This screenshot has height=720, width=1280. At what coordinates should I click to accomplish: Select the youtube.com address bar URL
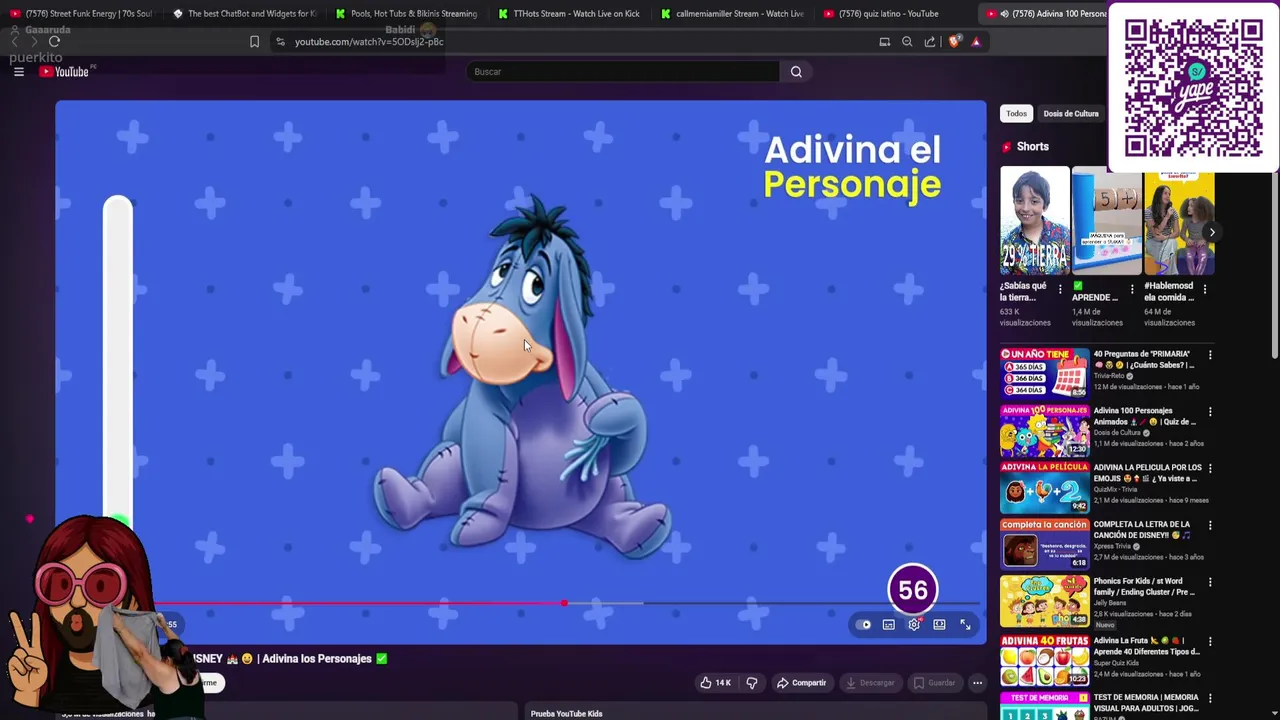point(368,41)
